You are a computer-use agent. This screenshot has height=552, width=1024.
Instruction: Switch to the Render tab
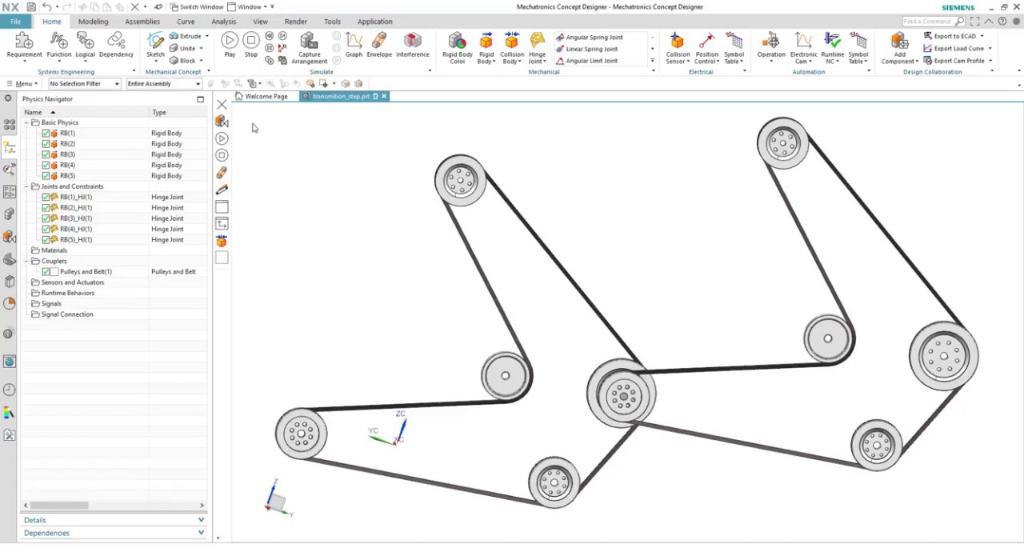pos(296,22)
